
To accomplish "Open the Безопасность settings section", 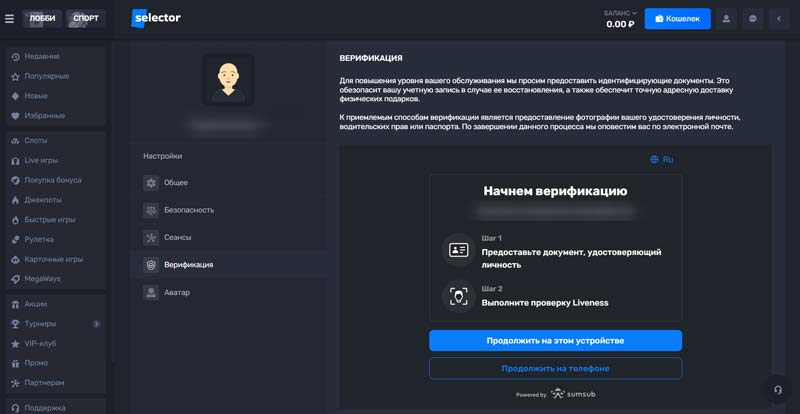I will (x=188, y=210).
